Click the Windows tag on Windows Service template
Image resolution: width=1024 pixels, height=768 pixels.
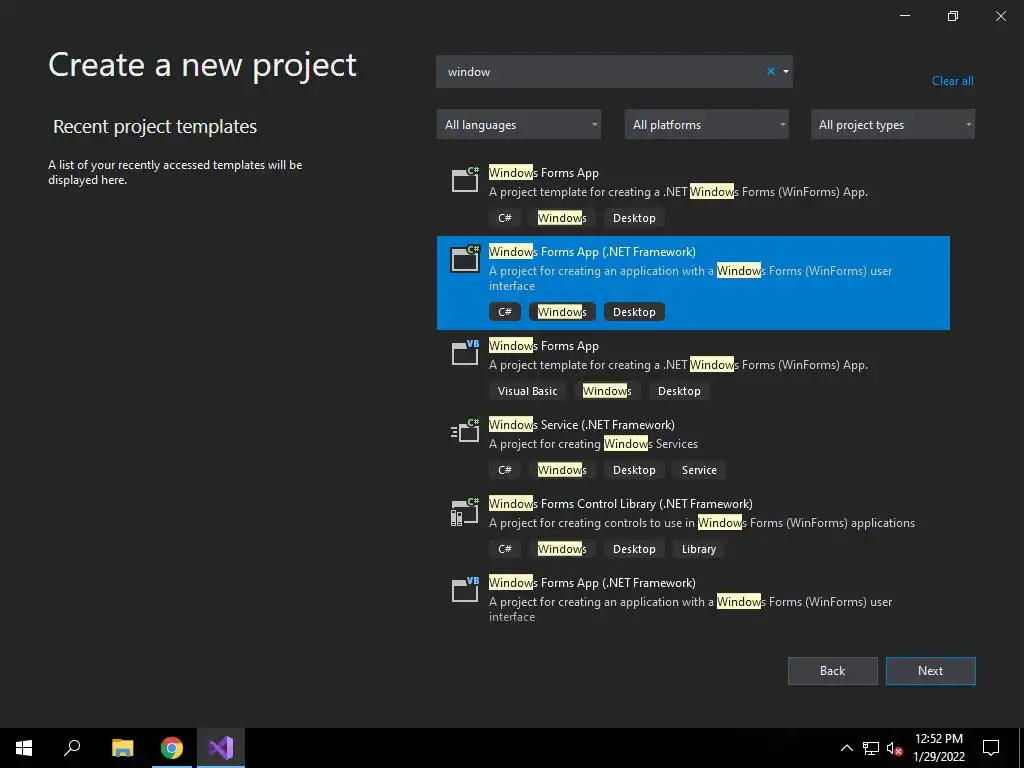coord(562,470)
